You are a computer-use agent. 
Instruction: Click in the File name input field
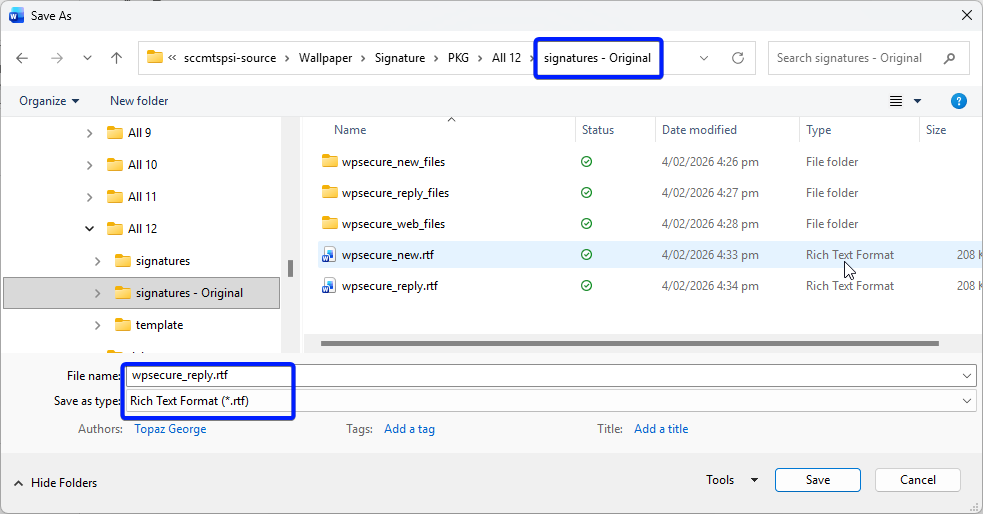coord(540,375)
